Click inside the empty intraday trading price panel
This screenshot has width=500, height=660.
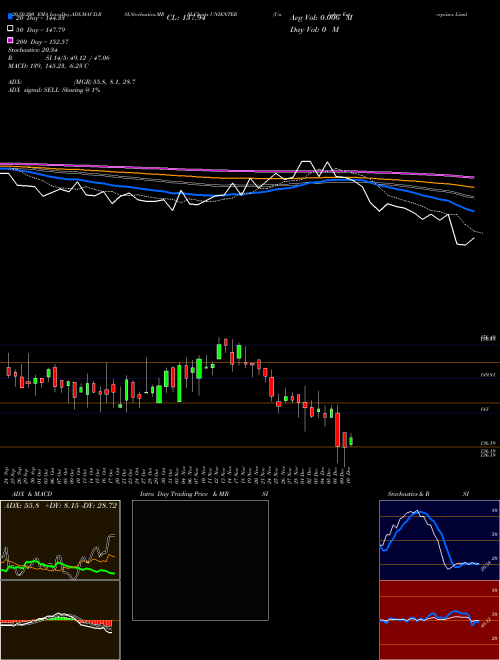tap(200, 560)
